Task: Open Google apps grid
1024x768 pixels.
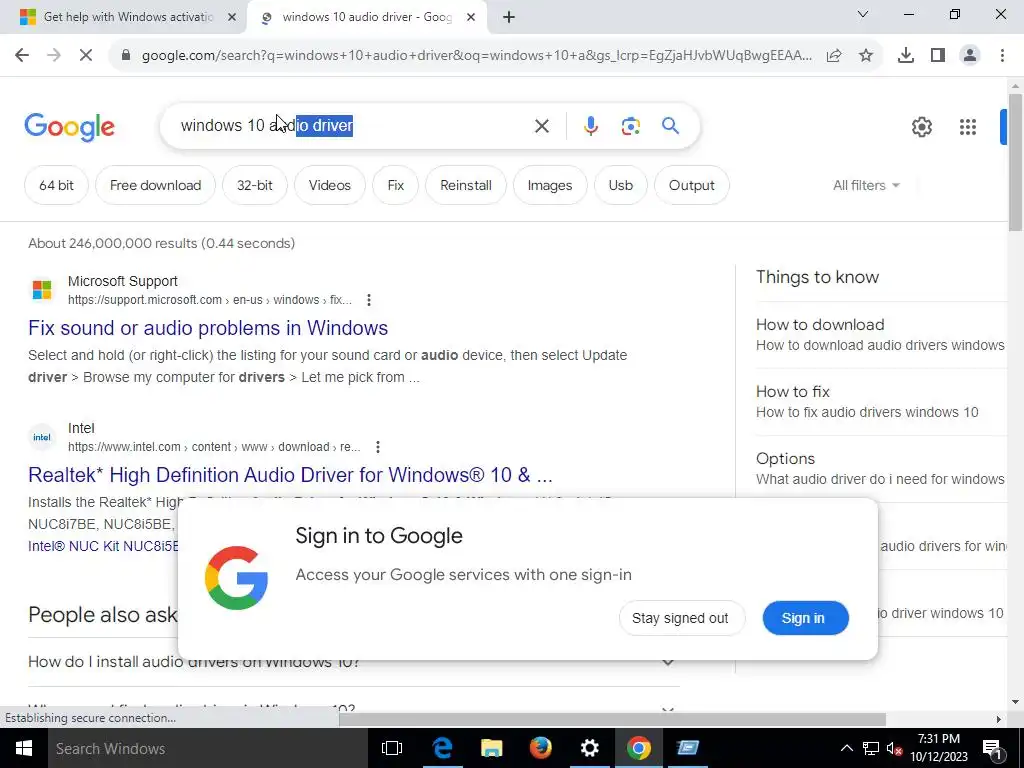Action: pyautogui.click(x=968, y=127)
